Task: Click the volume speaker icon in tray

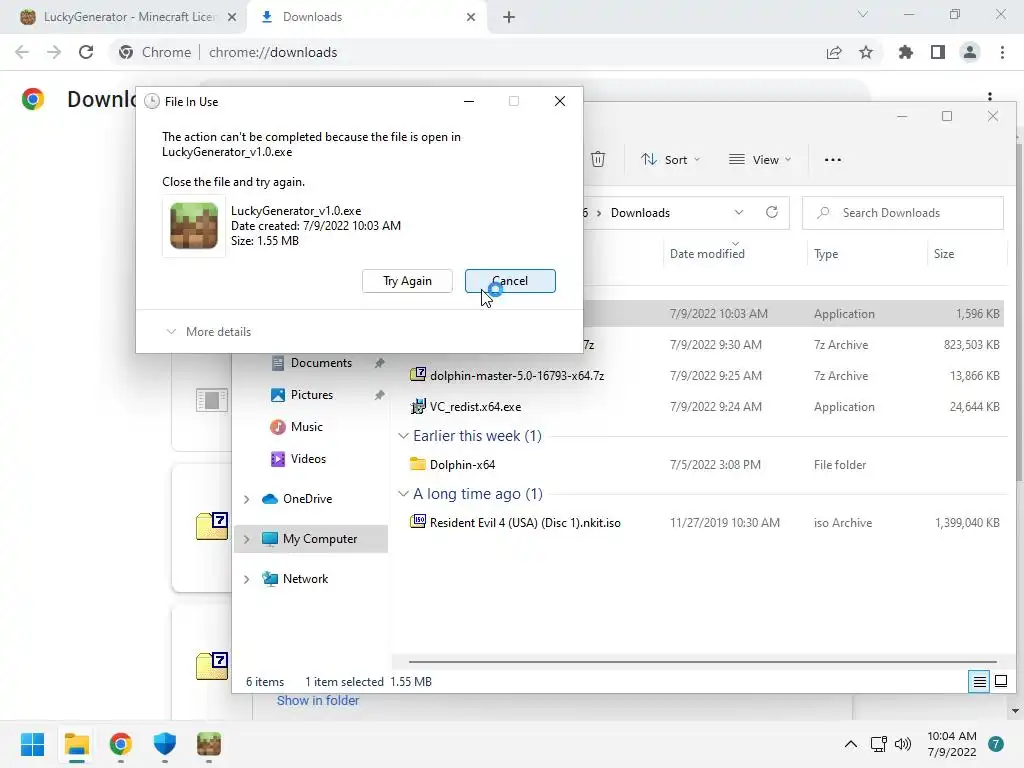Action: [903, 744]
